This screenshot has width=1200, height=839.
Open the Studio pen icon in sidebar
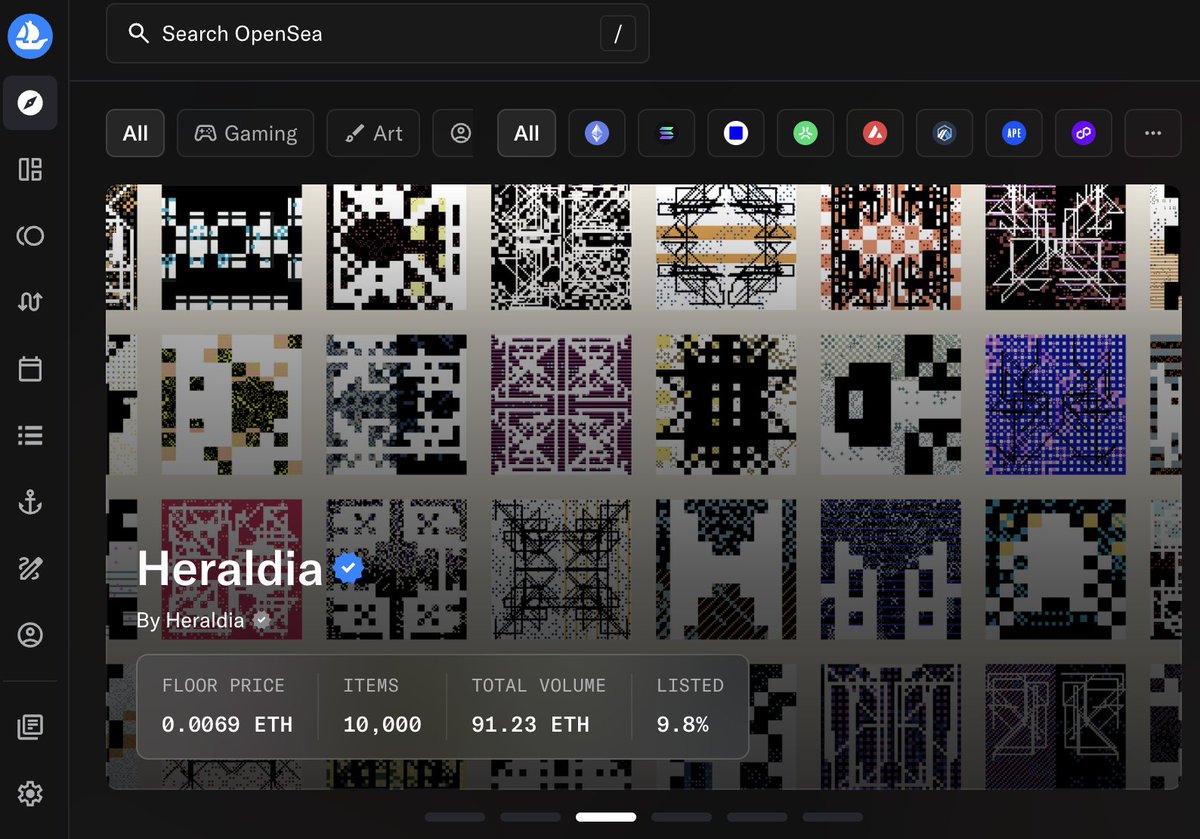[30, 568]
